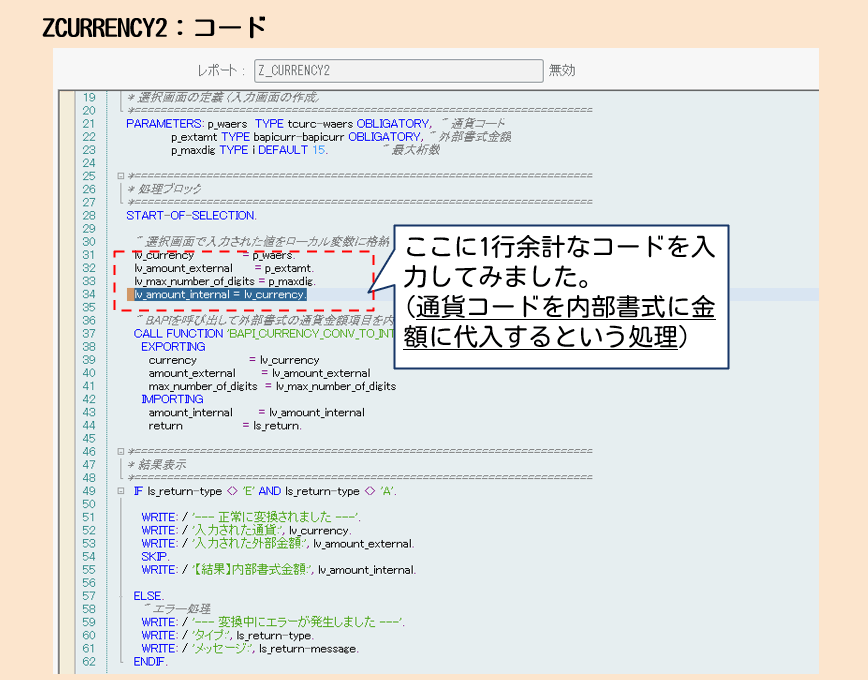
Task: Click the report name field Z_CURRENCY2
Action: [x=398, y=71]
